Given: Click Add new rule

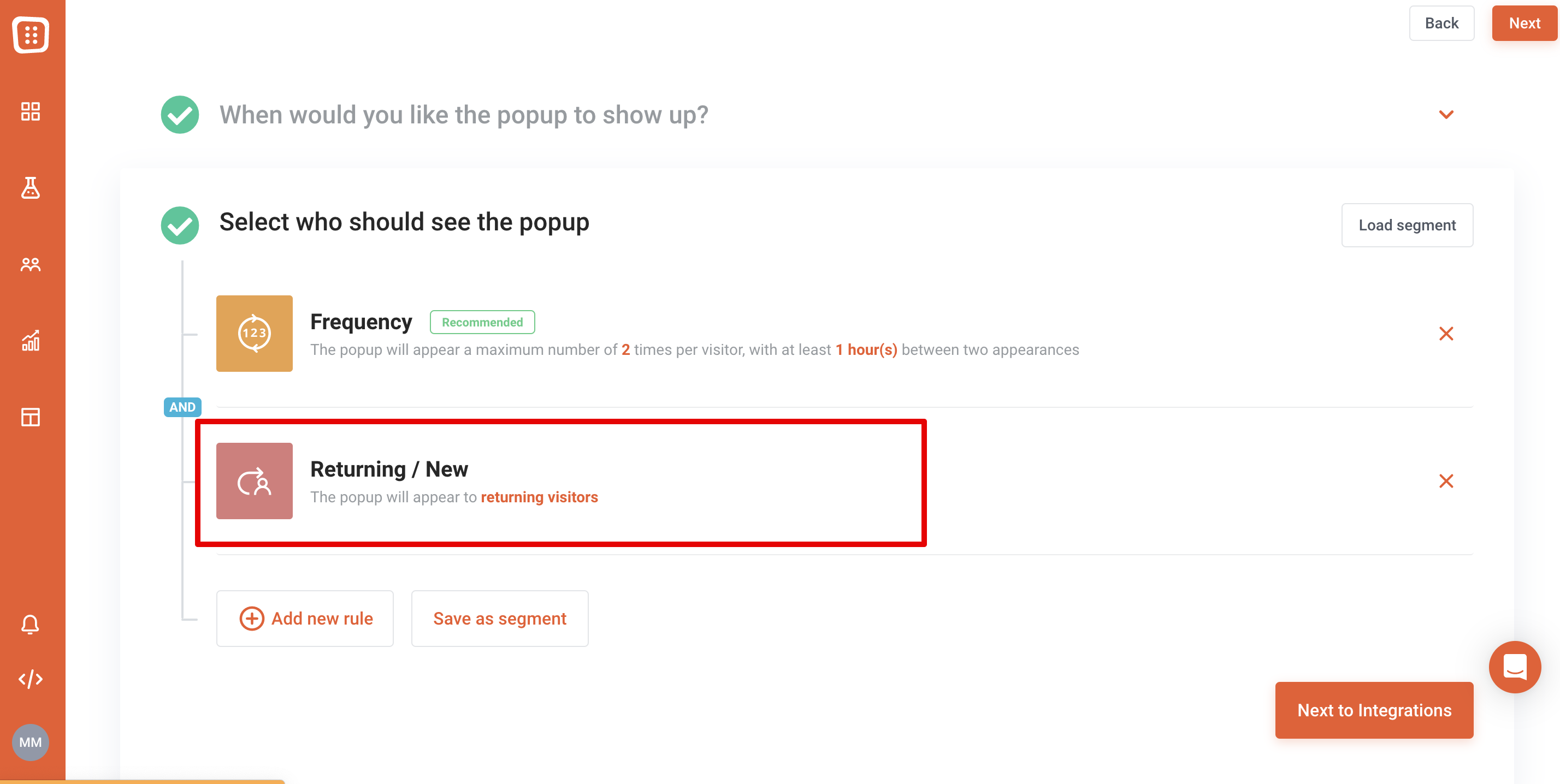Looking at the screenshot, I should click(x=305, y=618).
